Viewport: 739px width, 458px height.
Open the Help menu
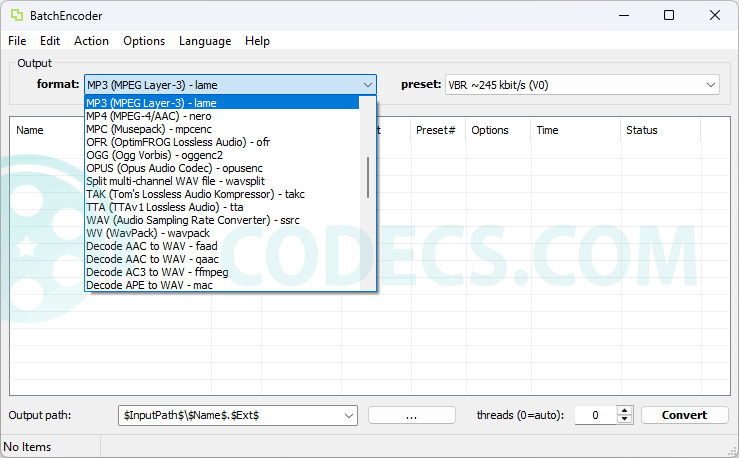coord(257,41)
